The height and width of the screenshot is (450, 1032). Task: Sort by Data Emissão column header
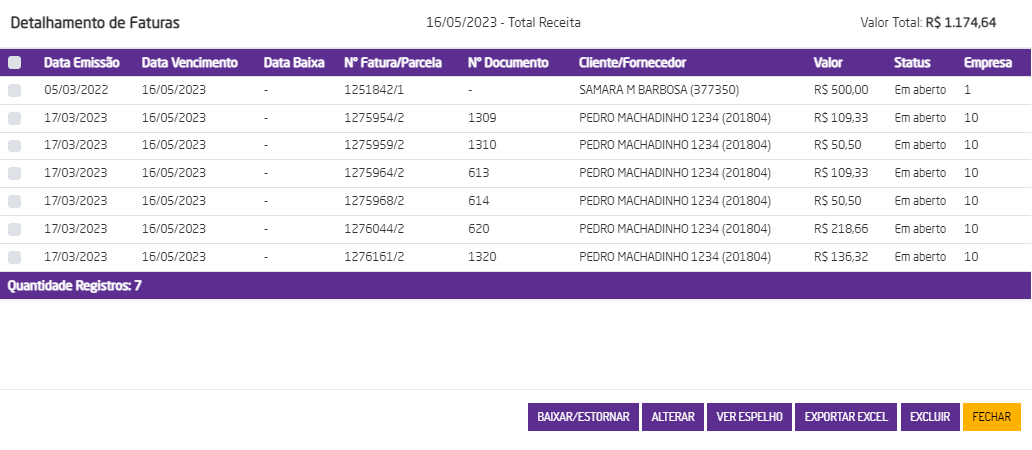pos(82,63)
